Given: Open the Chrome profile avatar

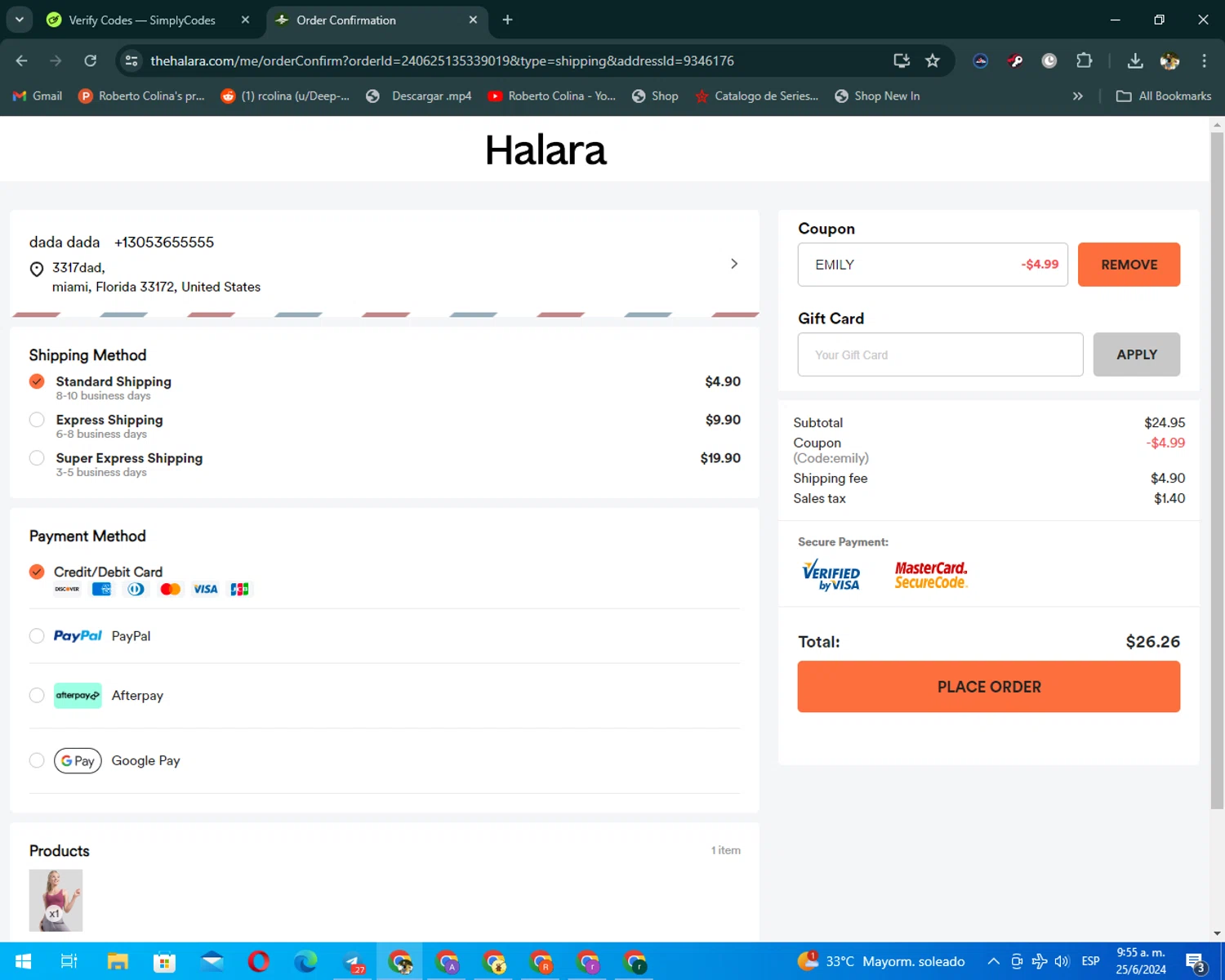Looking at the screenshot, I should [x=1169, y=60].
